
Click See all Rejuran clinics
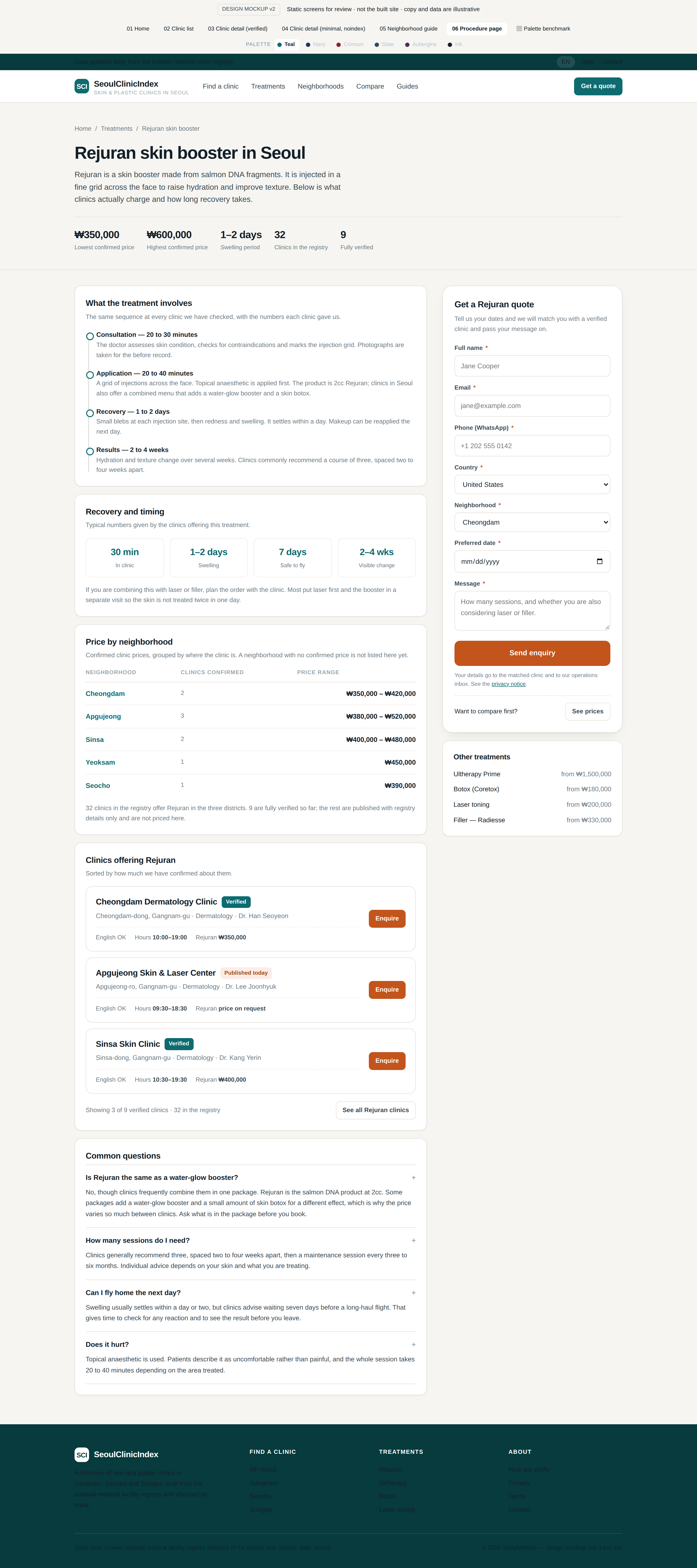(376, 1110)
